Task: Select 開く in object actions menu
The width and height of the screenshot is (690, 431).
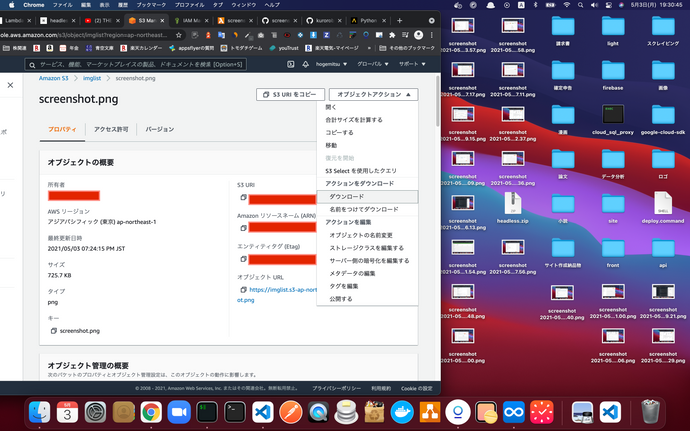Action: 367,107
